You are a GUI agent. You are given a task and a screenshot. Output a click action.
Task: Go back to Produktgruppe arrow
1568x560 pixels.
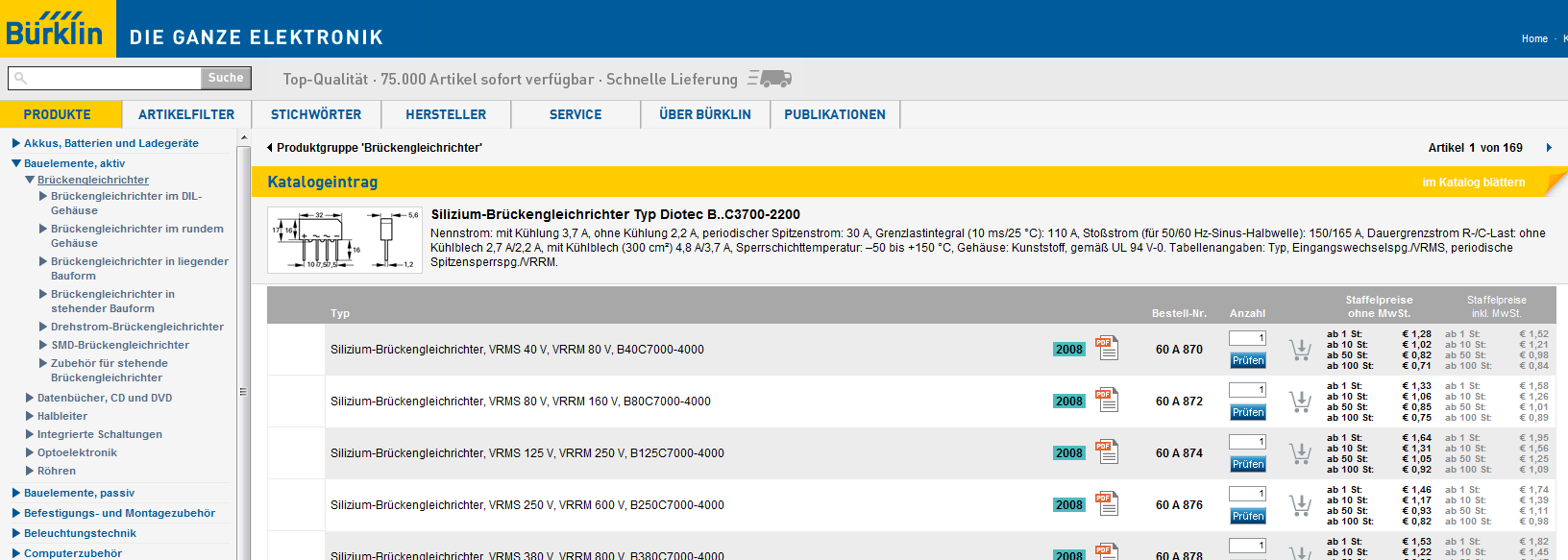(x=269, y=148)
